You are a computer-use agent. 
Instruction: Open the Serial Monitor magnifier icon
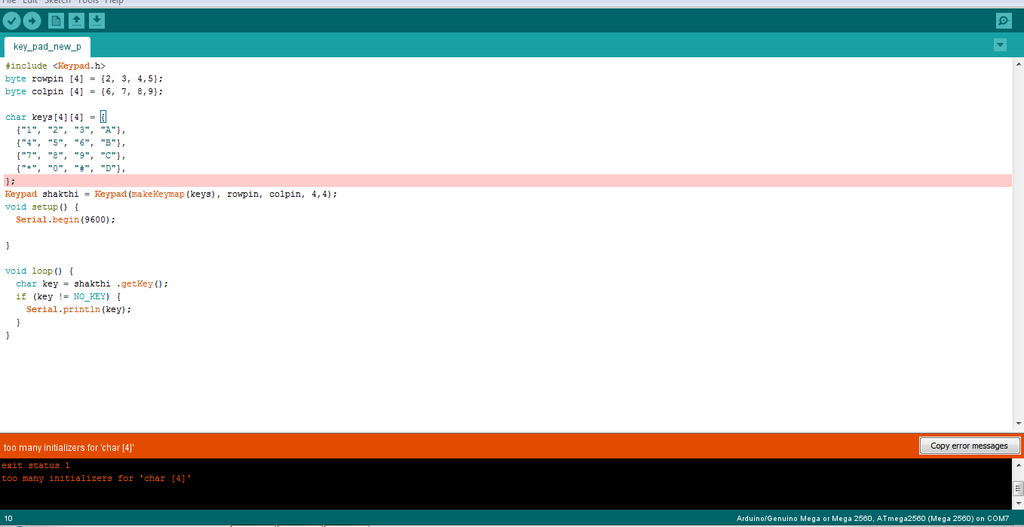pos(1003,21)
